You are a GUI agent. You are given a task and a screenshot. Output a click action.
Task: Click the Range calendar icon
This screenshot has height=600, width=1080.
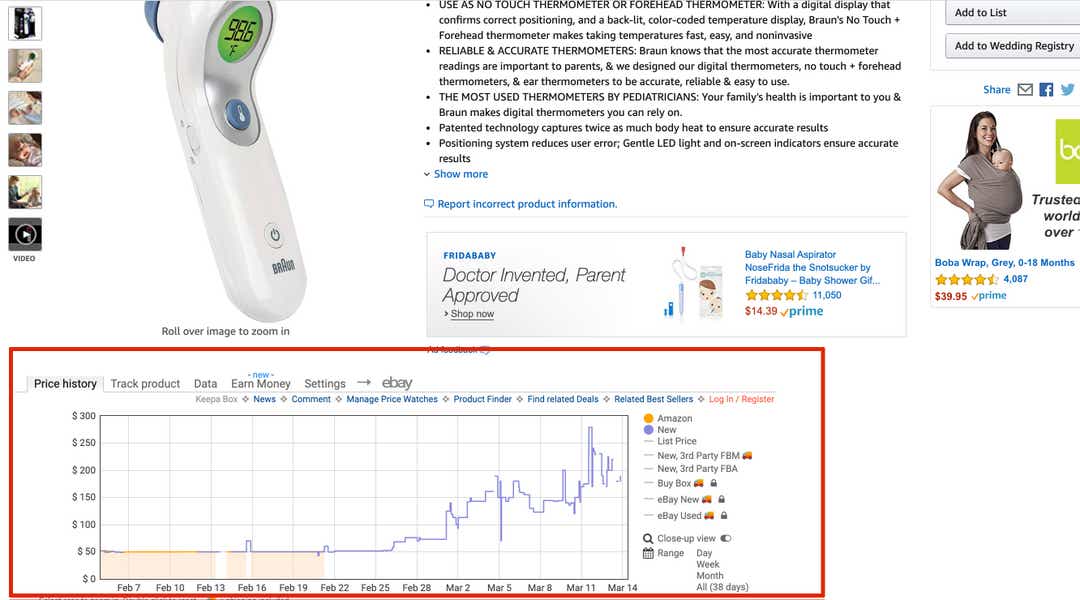(647, 553)
